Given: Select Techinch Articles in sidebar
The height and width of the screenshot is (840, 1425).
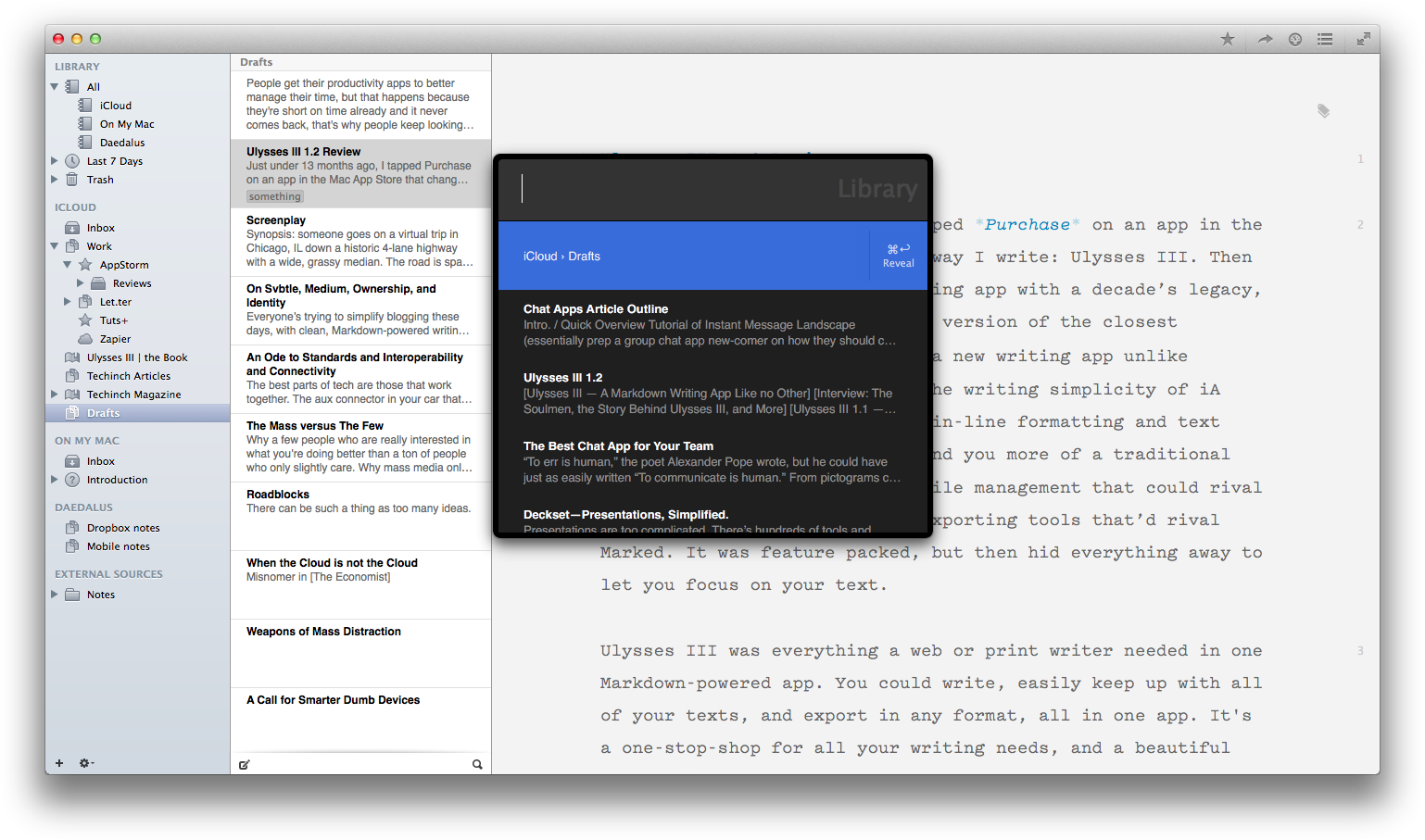Looking at the screenshot, I should tap(137, 376).
